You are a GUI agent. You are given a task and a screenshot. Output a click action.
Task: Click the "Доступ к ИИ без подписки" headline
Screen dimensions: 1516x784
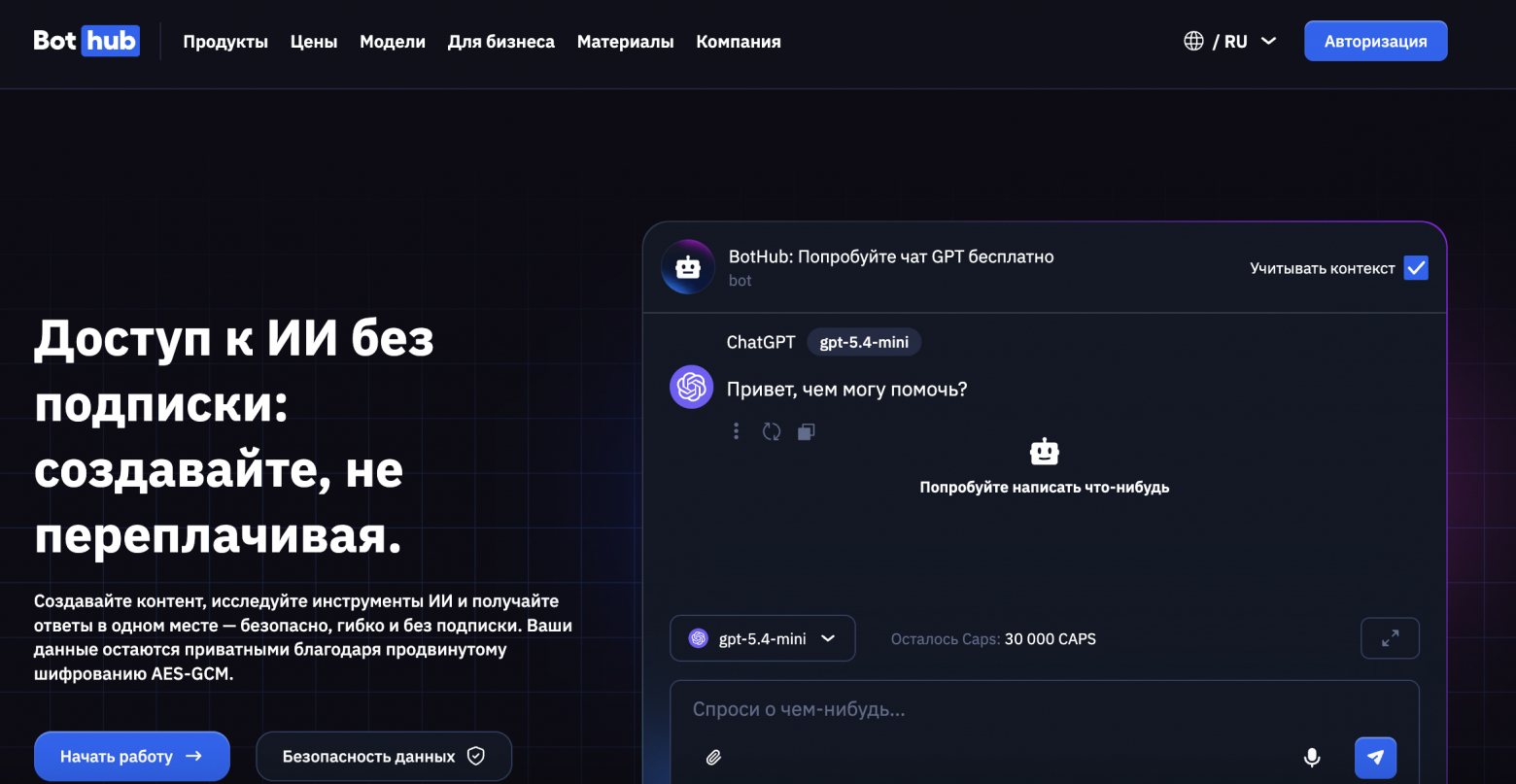pos(233,371)
